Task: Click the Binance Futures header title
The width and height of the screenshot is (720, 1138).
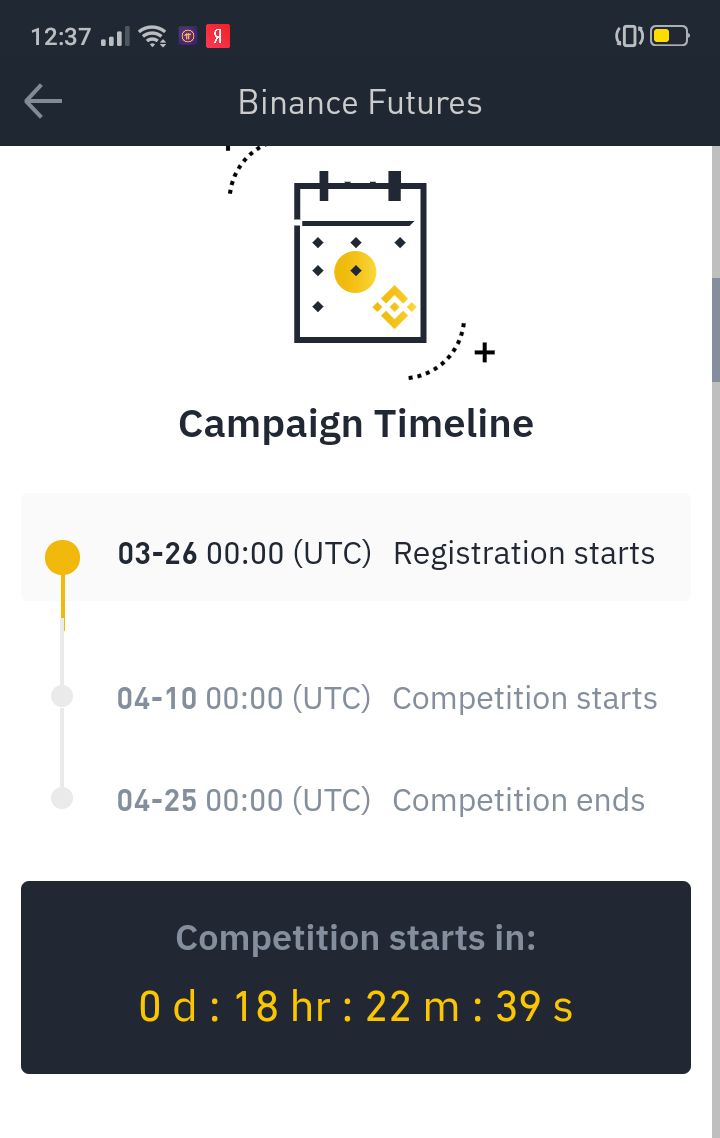Action: [360, 102]
